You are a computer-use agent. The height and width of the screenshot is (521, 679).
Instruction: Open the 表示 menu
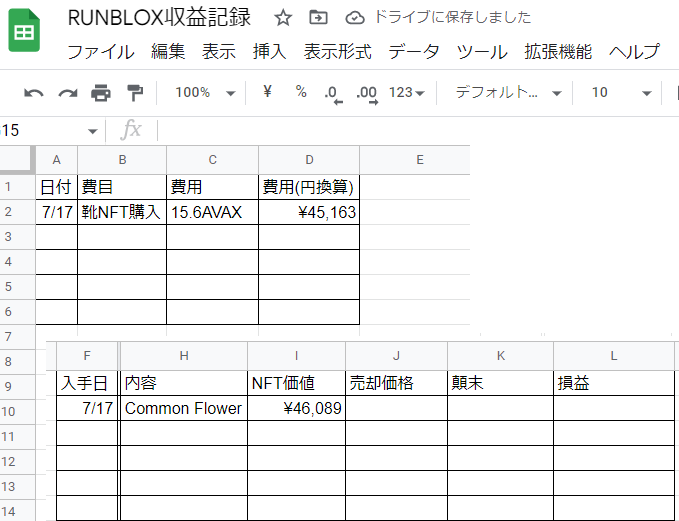tap(219, 52)
